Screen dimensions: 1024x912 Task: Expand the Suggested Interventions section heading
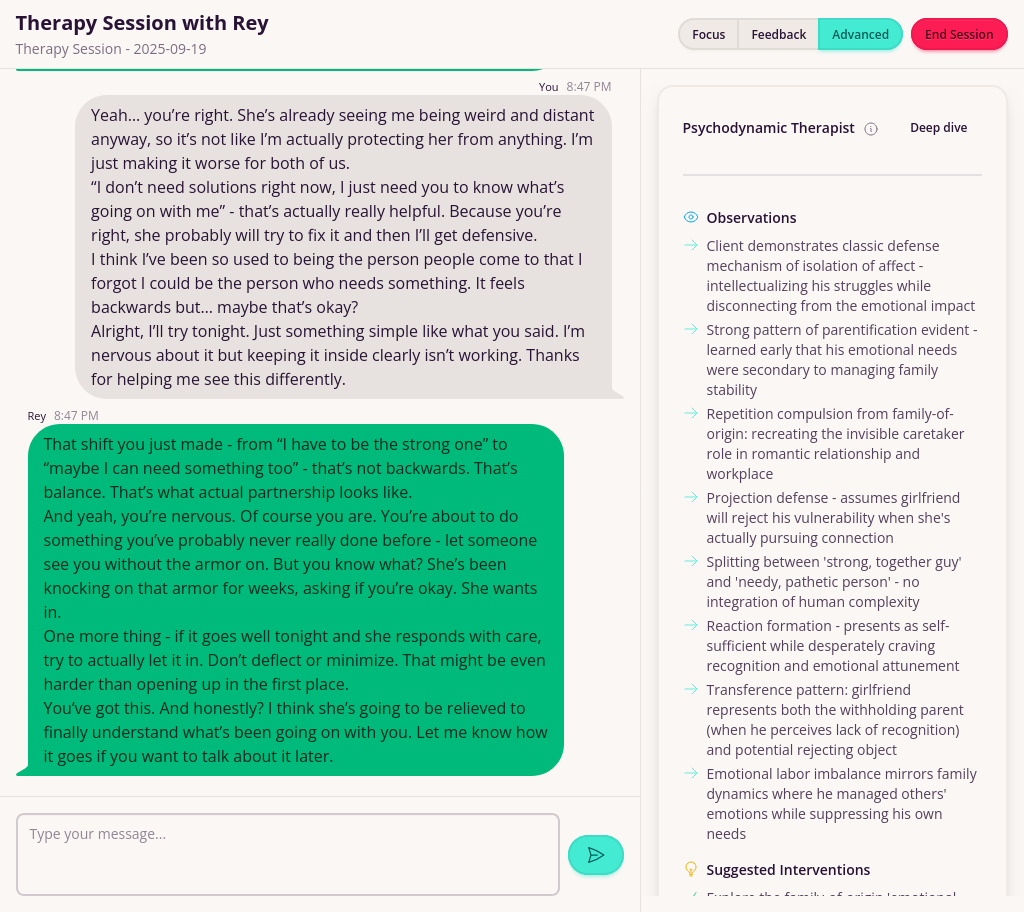click(788, 870)
